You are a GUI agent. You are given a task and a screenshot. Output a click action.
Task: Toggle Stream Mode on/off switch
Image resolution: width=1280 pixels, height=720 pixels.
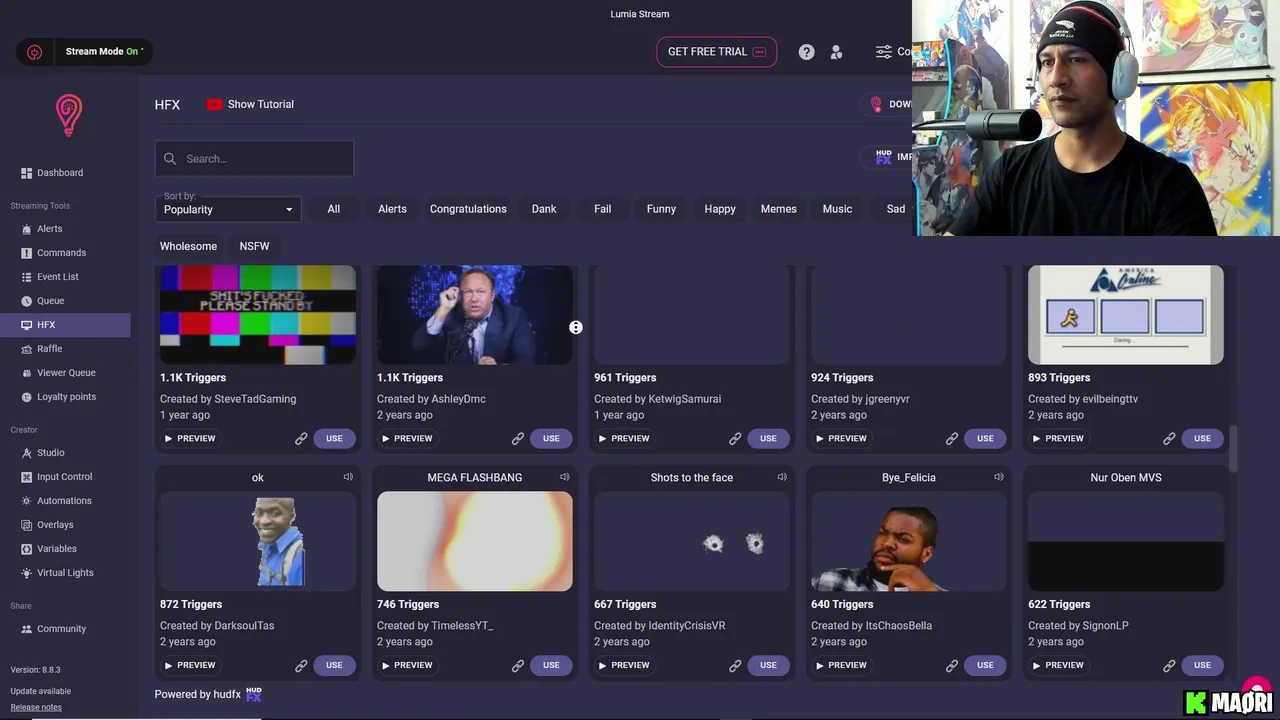point(84,52)
